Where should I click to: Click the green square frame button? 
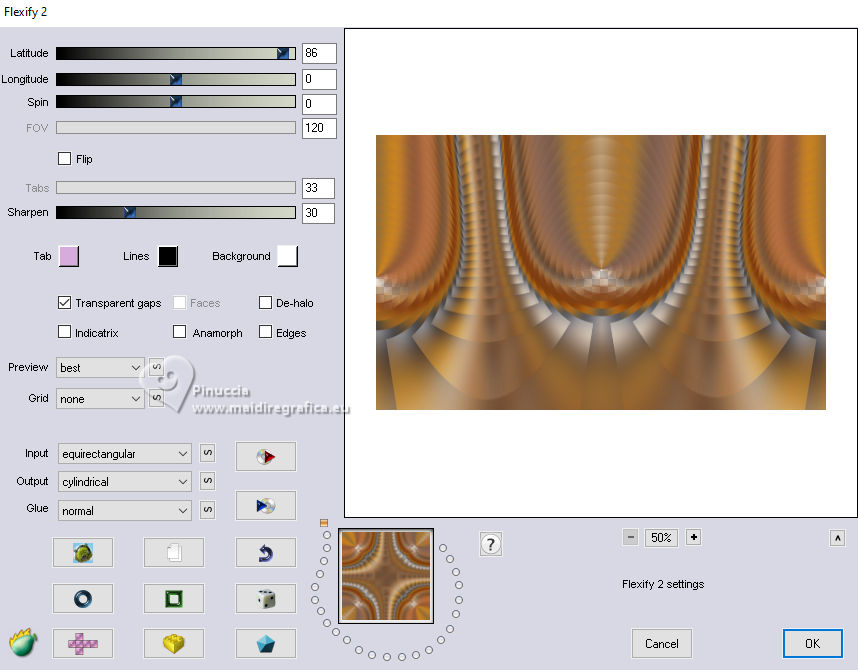pyautogui.click(x=173, y=598)
